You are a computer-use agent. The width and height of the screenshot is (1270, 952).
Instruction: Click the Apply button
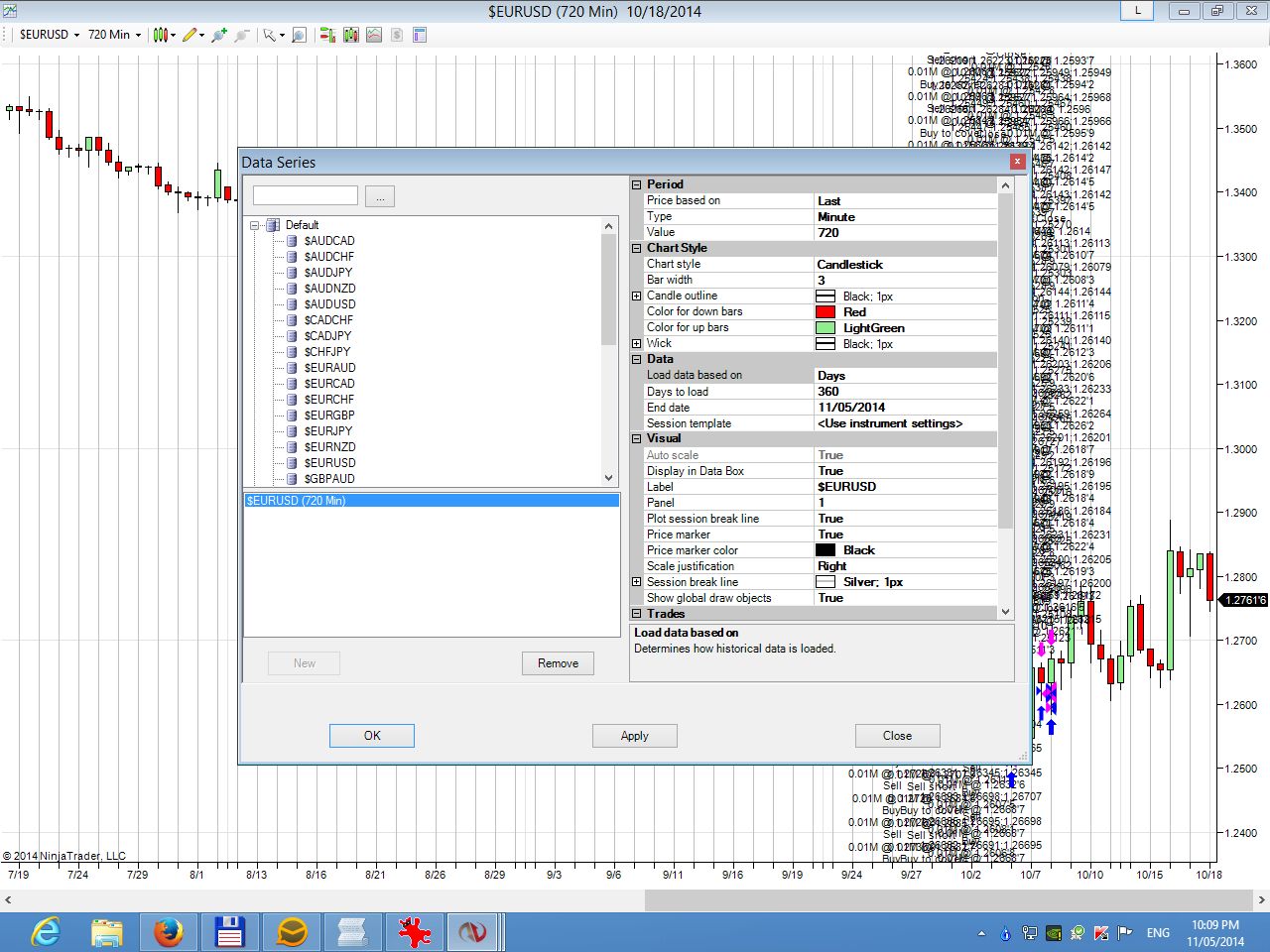(635, 735)
